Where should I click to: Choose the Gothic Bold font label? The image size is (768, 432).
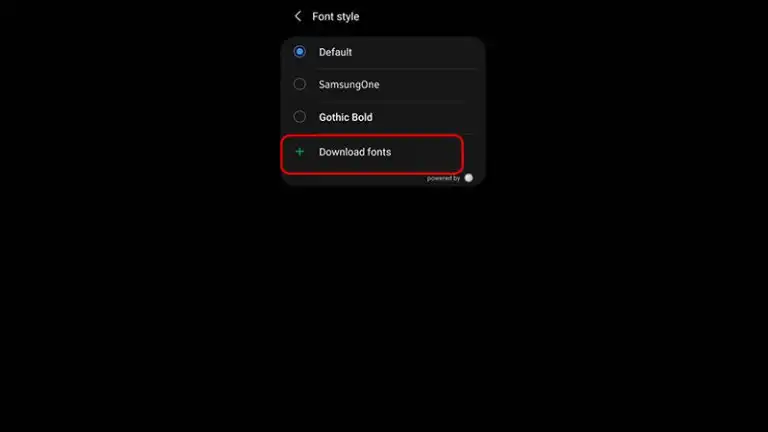346,117
